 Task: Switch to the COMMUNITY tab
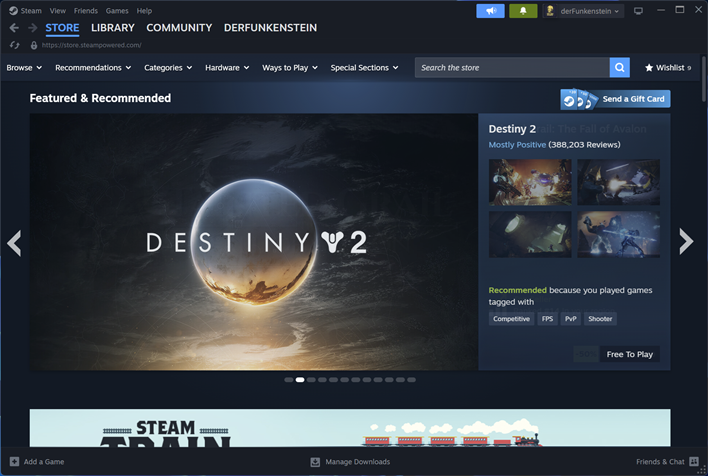179,28
